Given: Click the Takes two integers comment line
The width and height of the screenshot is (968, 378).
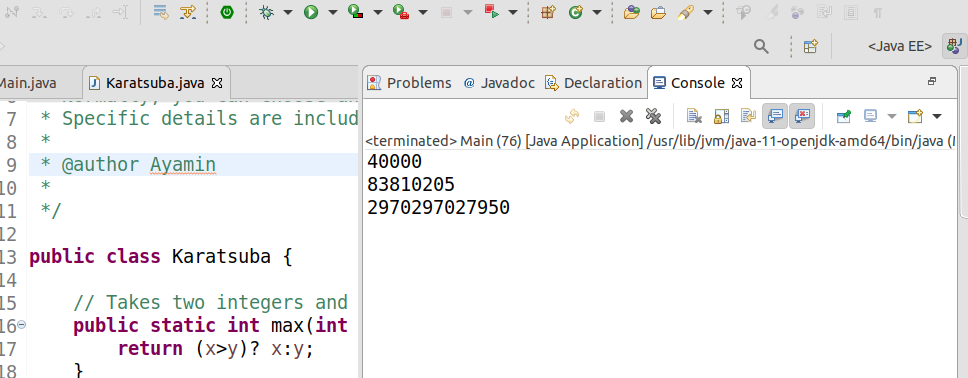Looking at the screenshot, I should 211,302.
